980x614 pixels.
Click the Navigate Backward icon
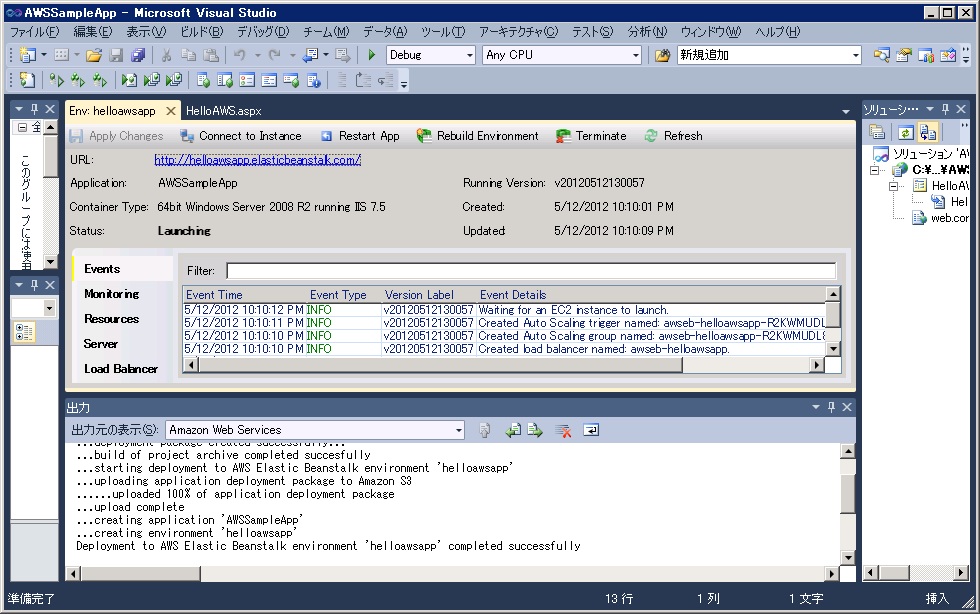(x=311, y=55)
